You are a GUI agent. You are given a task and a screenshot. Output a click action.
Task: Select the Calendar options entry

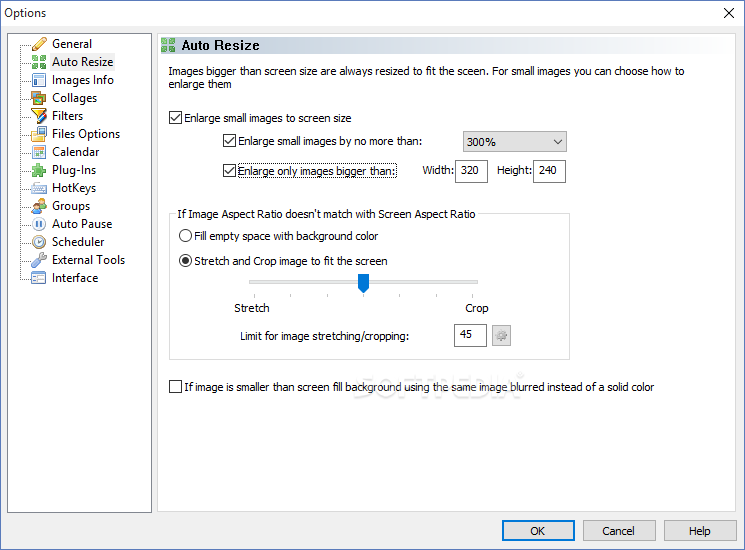[x=76, y=152]
